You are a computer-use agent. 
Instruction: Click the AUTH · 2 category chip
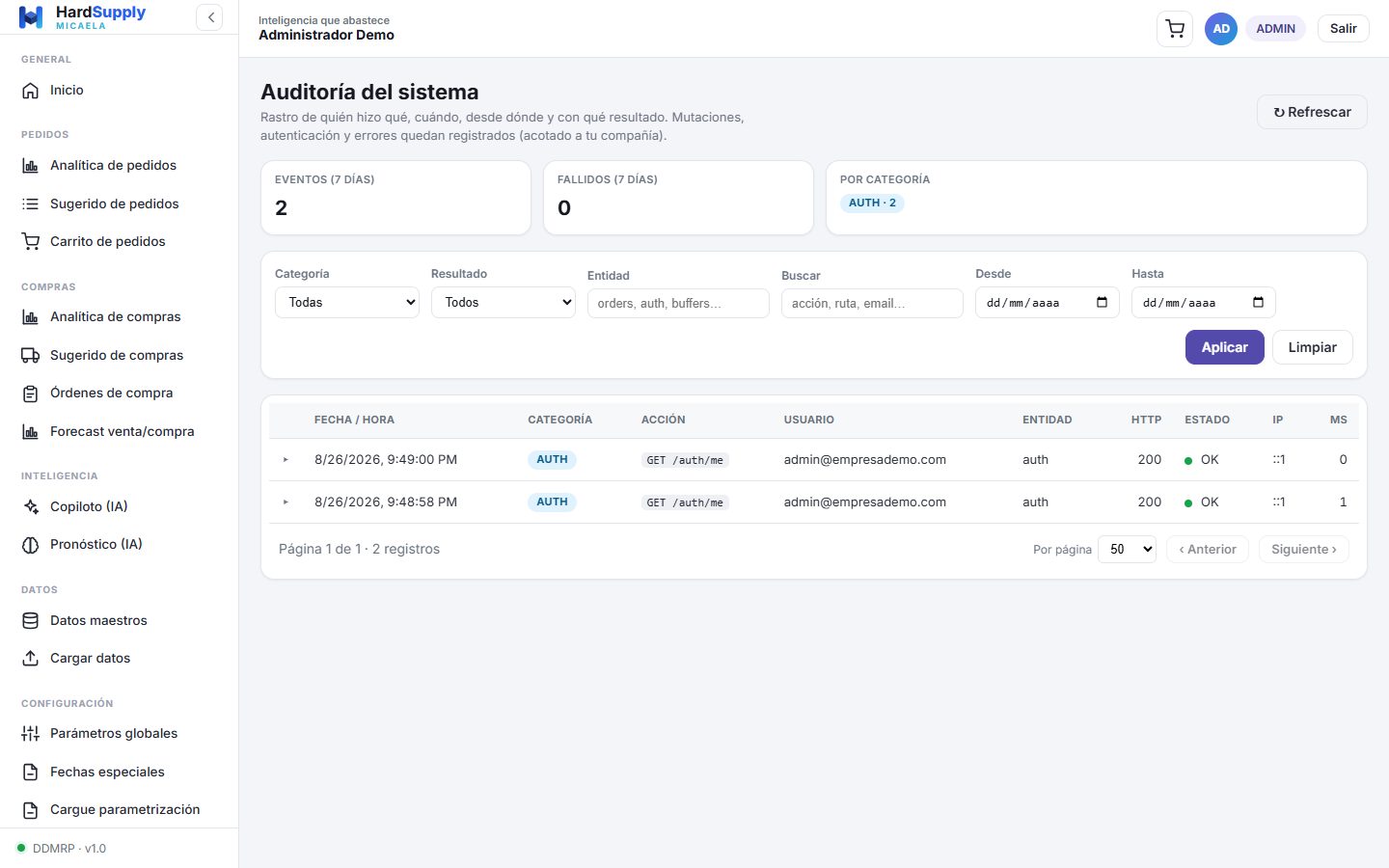point(872,203)
